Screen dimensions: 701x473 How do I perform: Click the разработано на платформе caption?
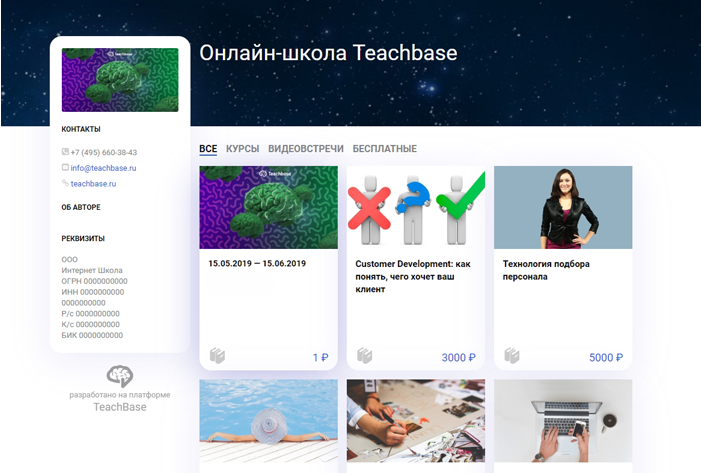coord(120,395)
